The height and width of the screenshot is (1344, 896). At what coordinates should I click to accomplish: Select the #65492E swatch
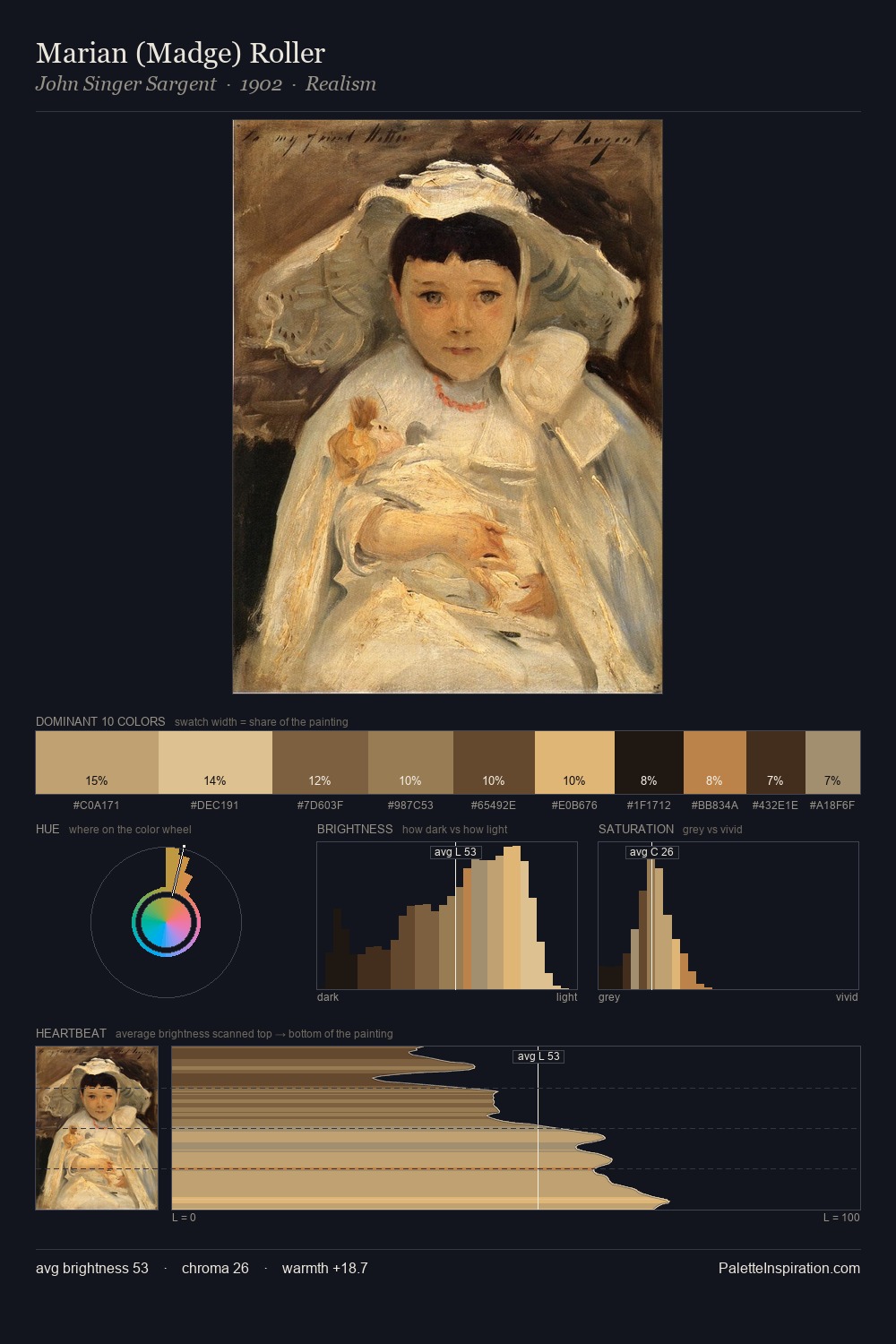(x=494, y=762)
